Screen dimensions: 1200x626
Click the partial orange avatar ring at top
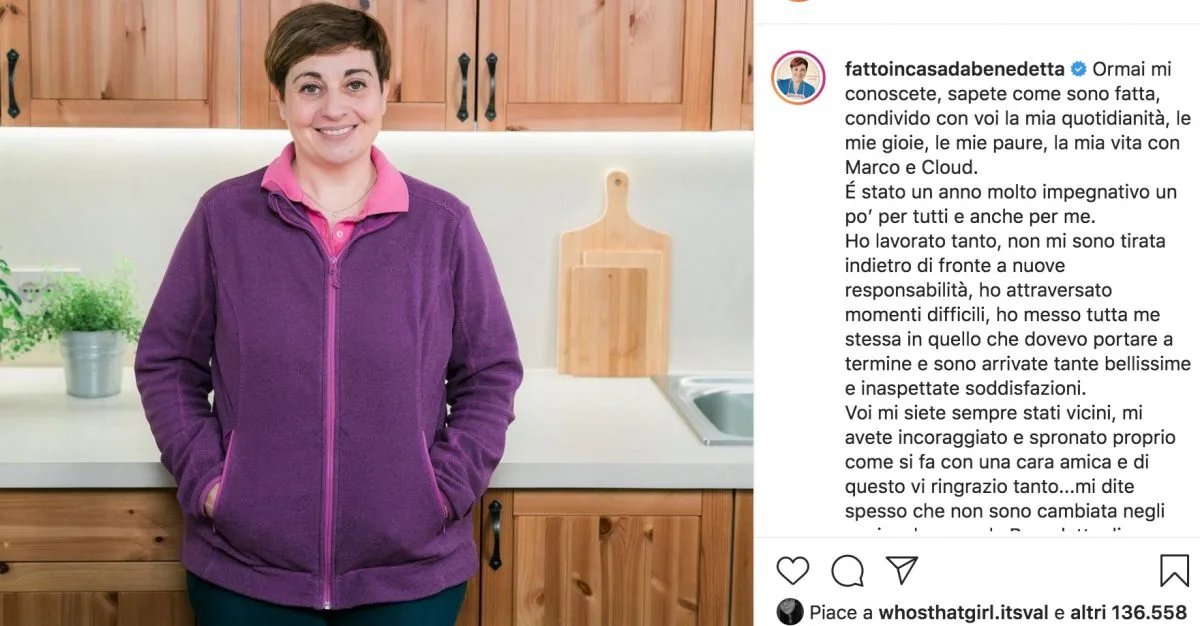(798, 1)
